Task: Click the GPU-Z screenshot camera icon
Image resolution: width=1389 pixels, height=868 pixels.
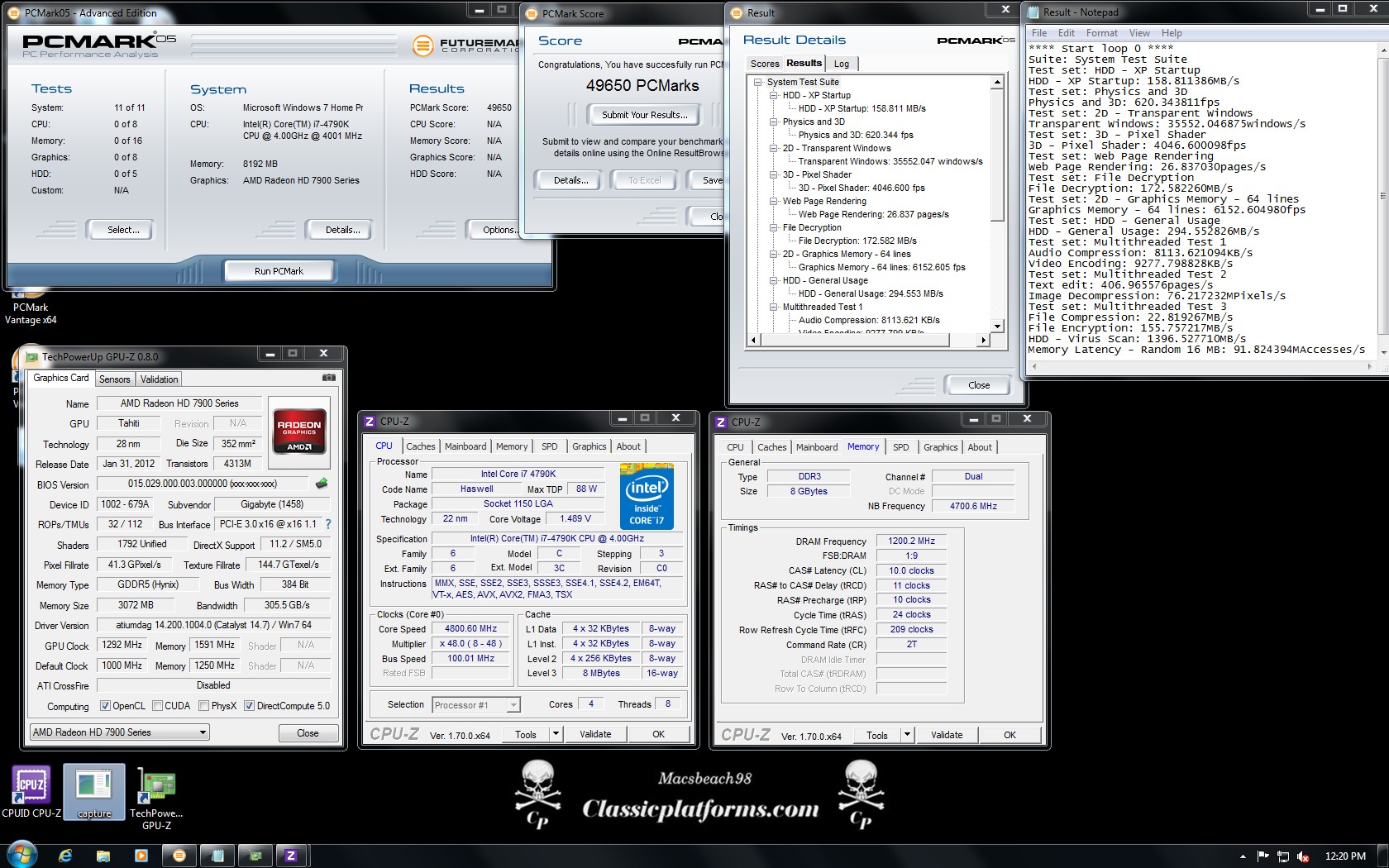Action: (328, 378)
